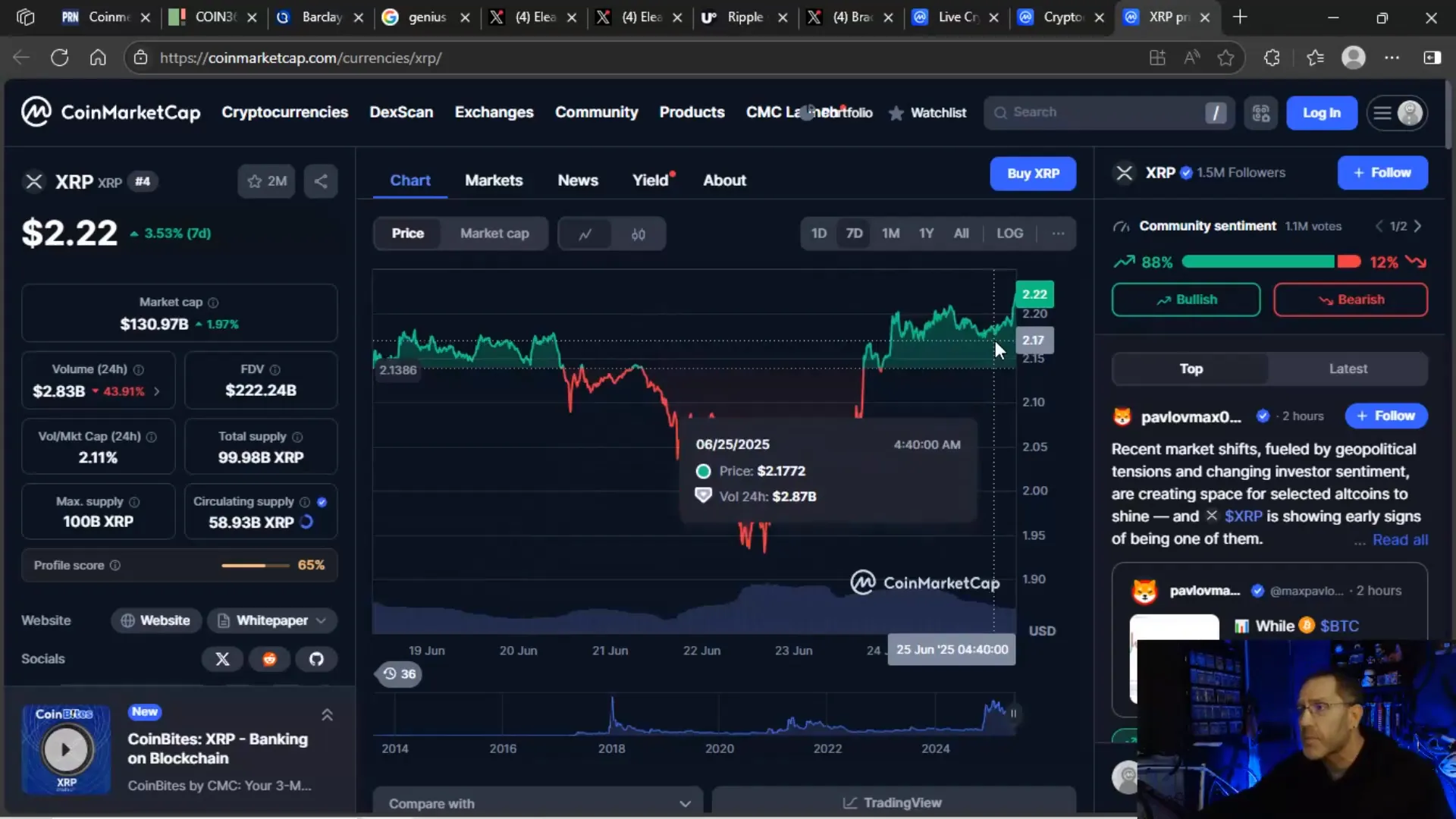Open the Markets tab
This screenshot has height=819, width=1456.
click(x=494, y=180)
